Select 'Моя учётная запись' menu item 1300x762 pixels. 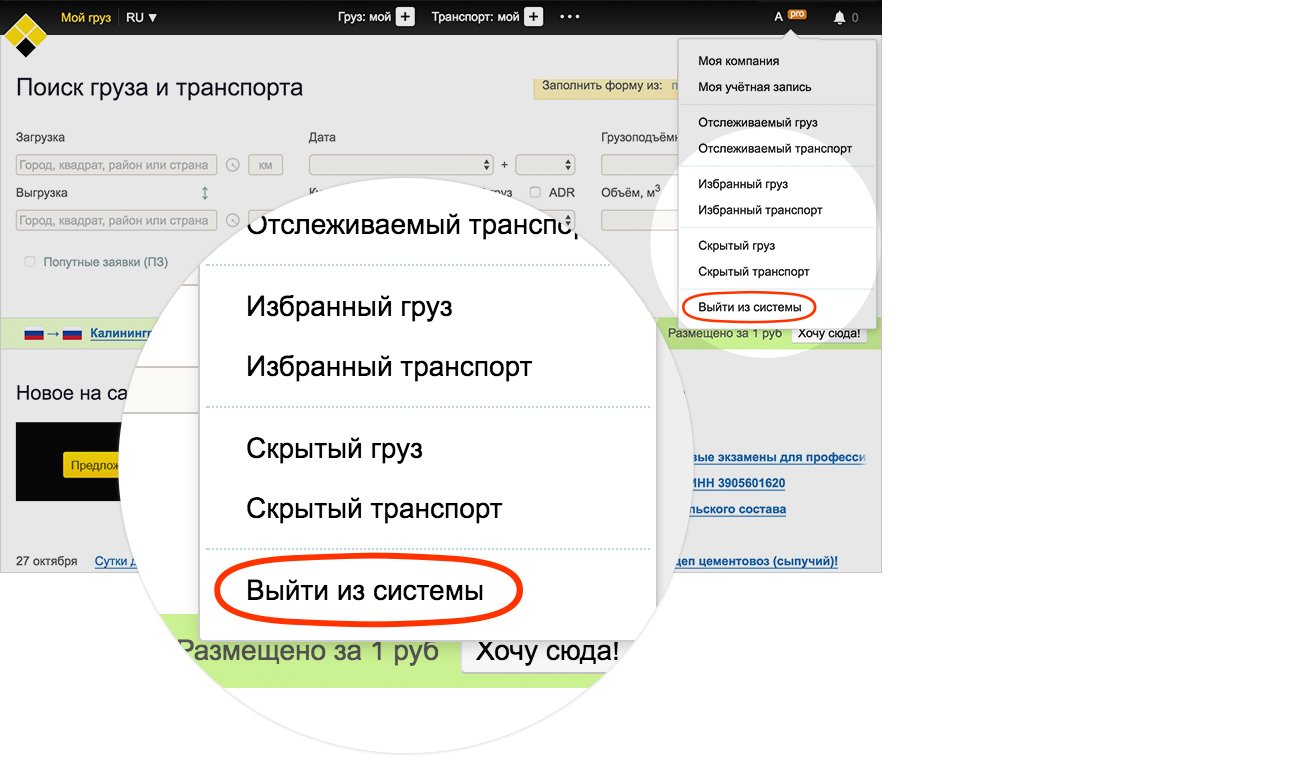point(755,87)
